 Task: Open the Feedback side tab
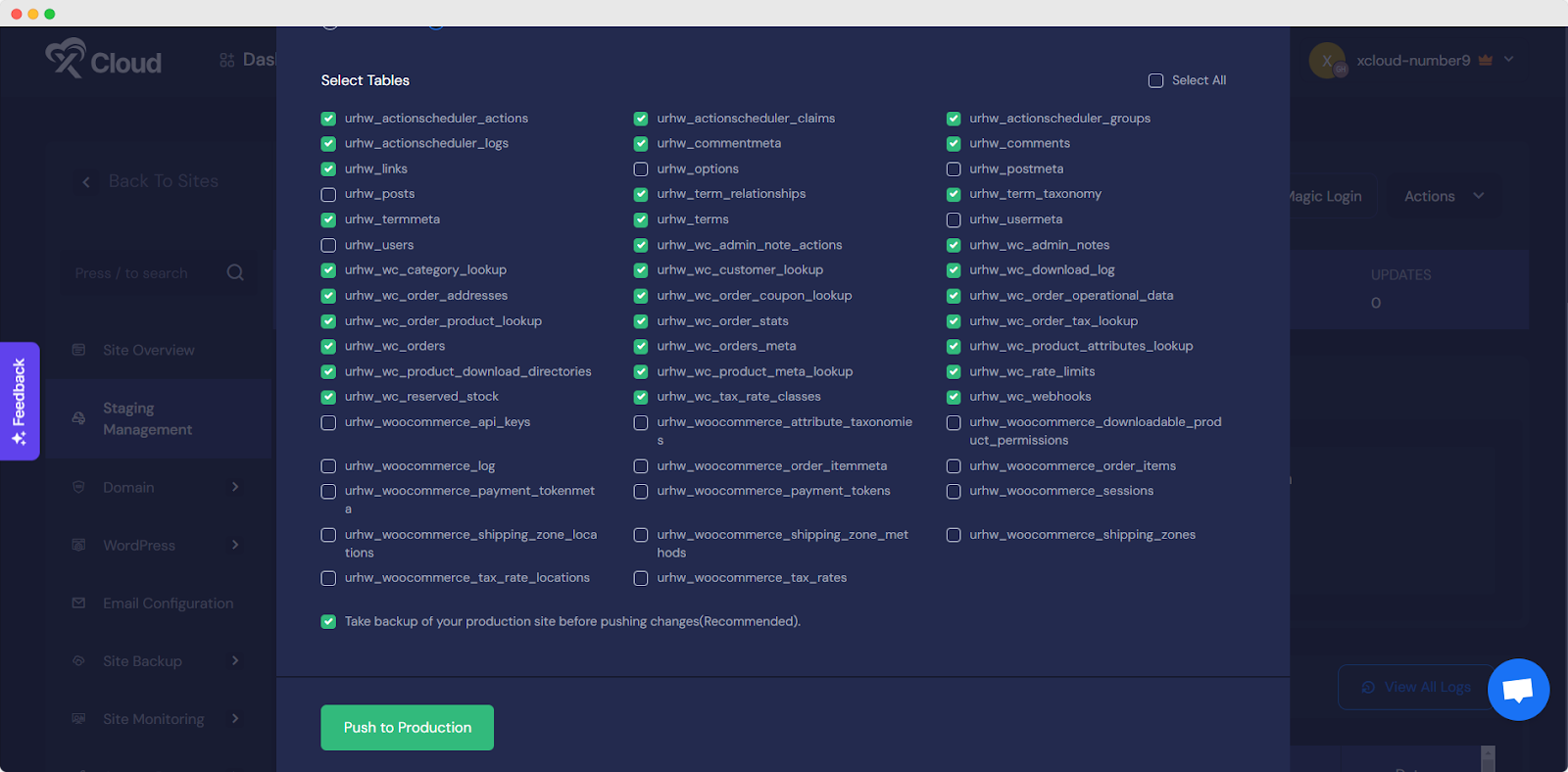(20, 401)
